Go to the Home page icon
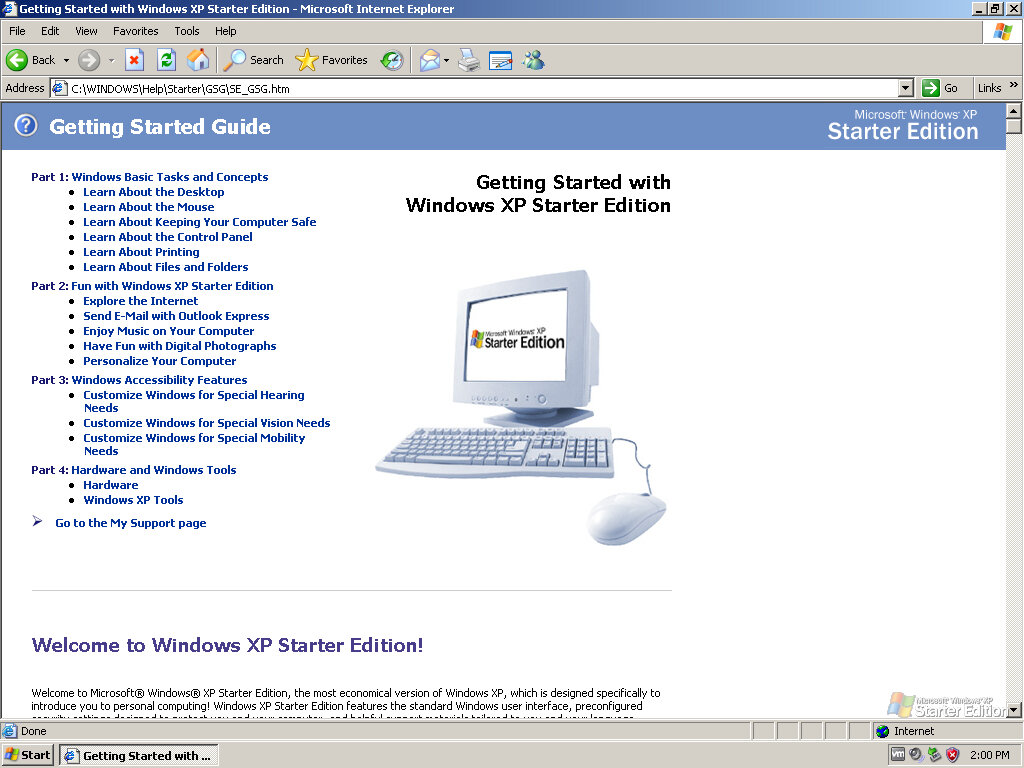The width and height of the screenshot is (1024, 768). pyautogui.click(x=198, y=60)
